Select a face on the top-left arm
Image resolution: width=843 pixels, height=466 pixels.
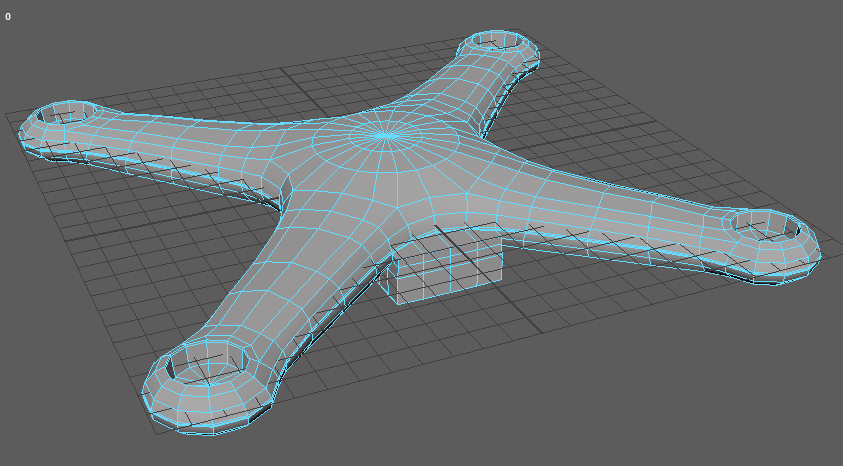[x=180, y=140]
